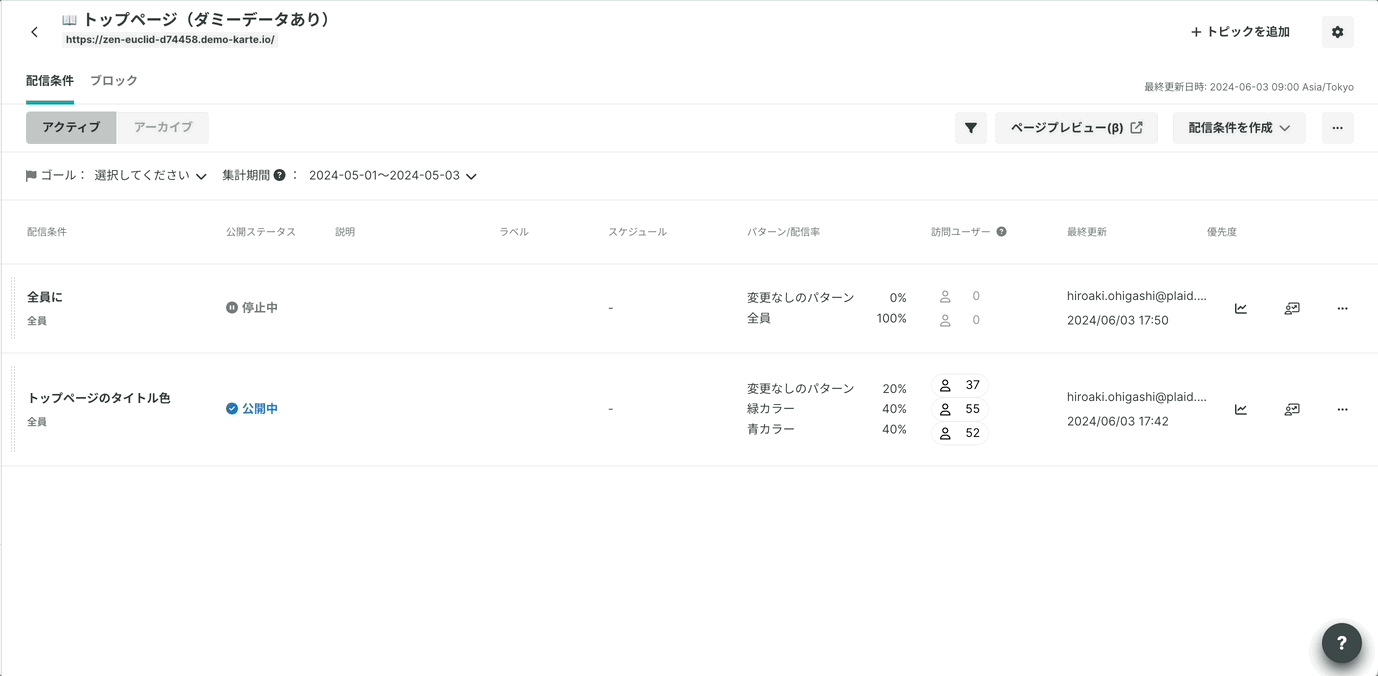This screenshot has height=676, width=1378.
Task: Click the drag handle of トップページのタイトル色 row
Action: point(13,409)
